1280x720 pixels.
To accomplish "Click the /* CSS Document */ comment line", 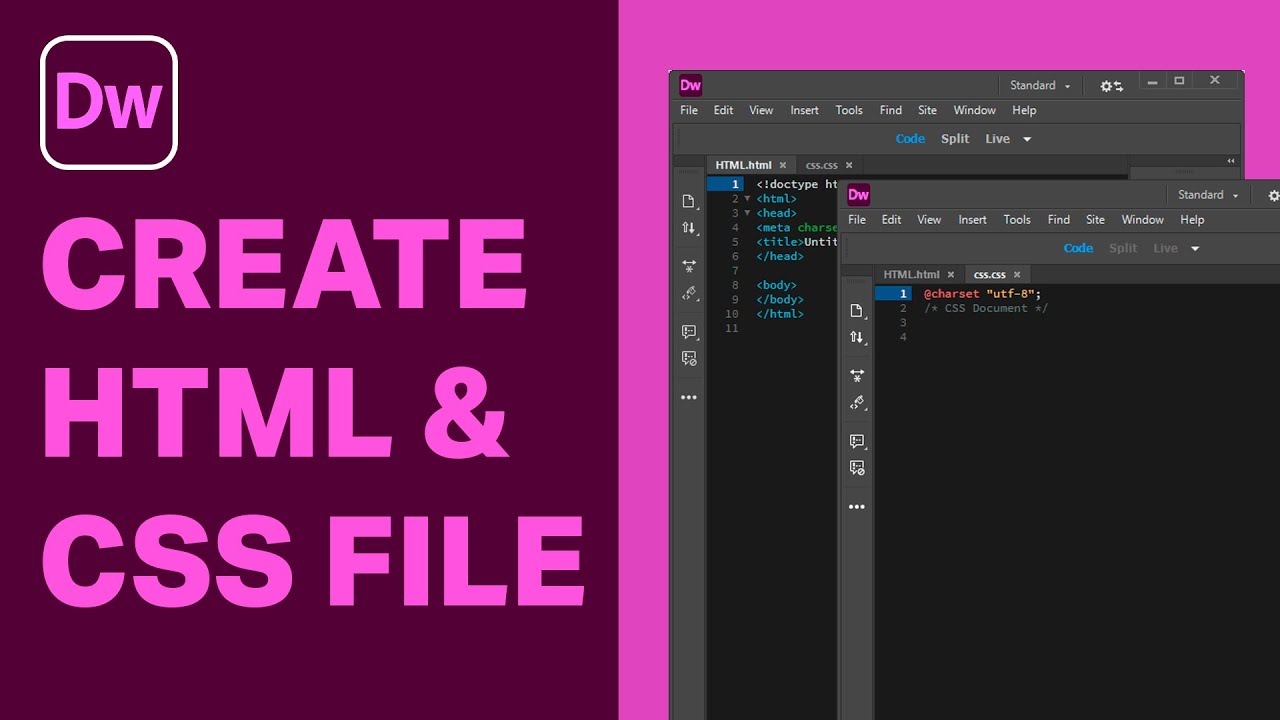I will pos(985,309).
